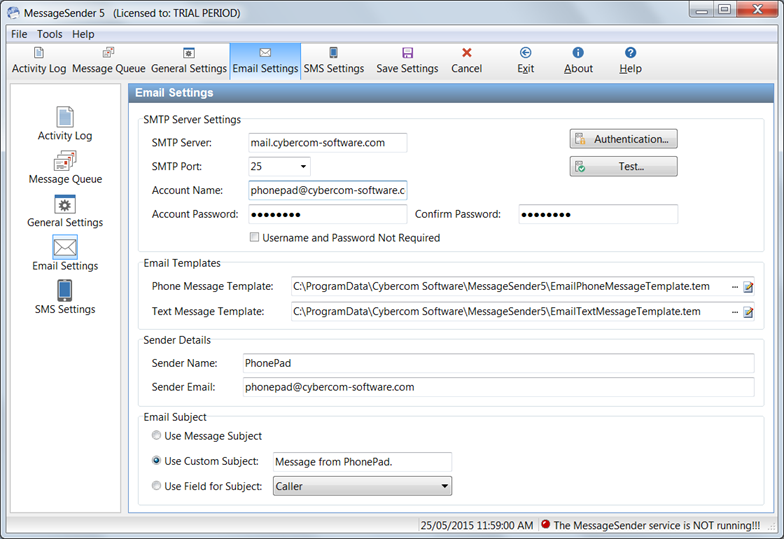
Task: Open General Settings in the toolbar
Action: click(188, 61)
